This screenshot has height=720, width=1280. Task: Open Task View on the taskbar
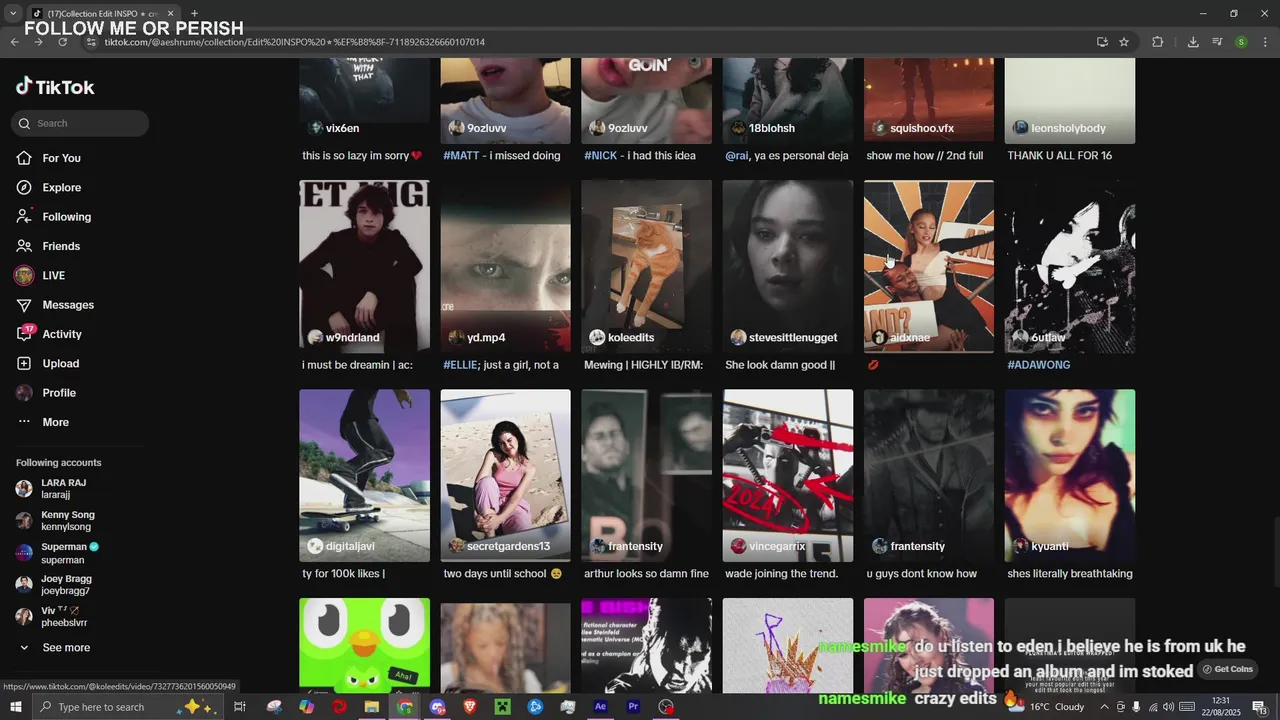tap(240, 707)
